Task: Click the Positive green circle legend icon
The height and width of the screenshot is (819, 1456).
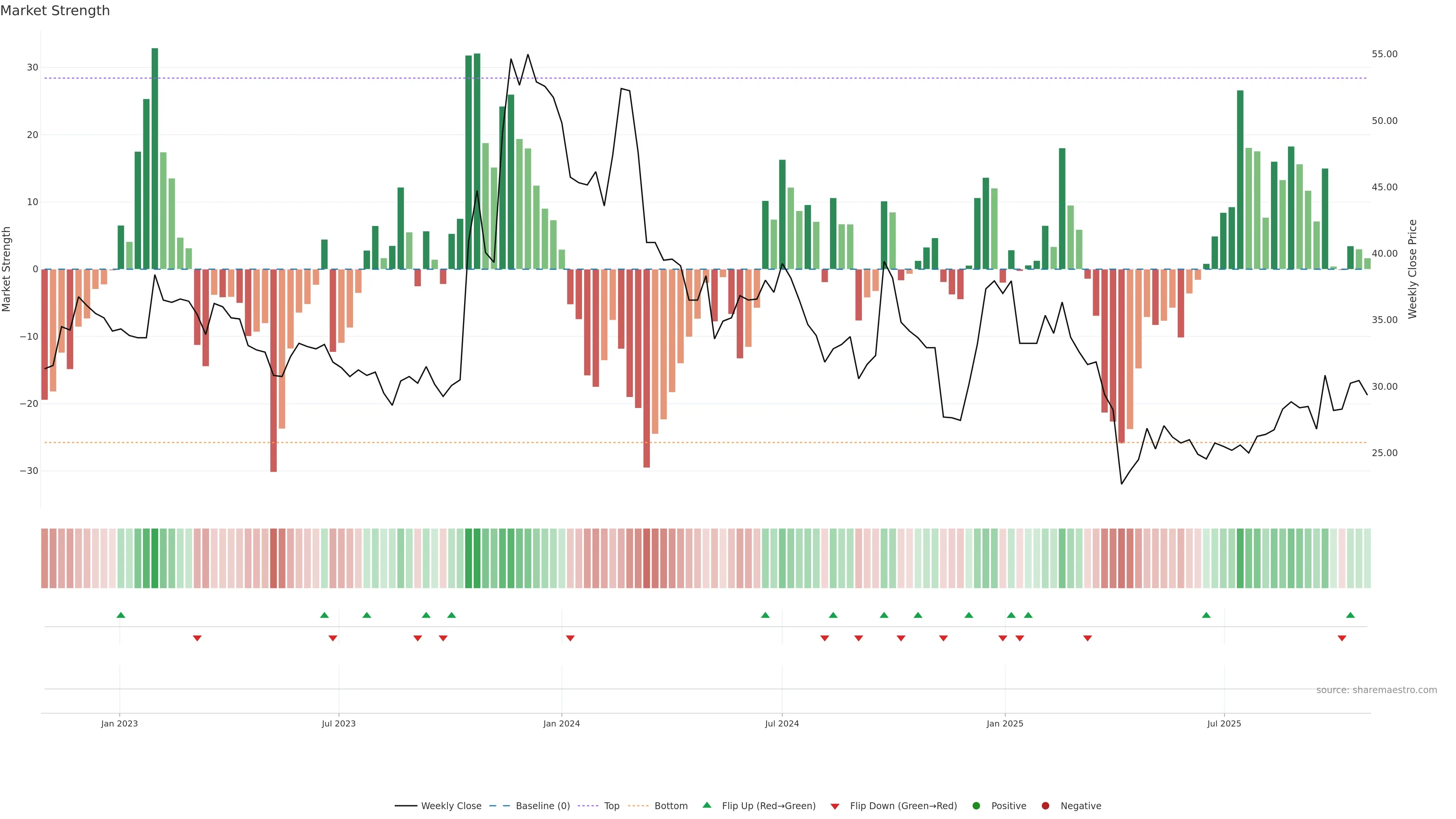Action: tap(976, 806)
